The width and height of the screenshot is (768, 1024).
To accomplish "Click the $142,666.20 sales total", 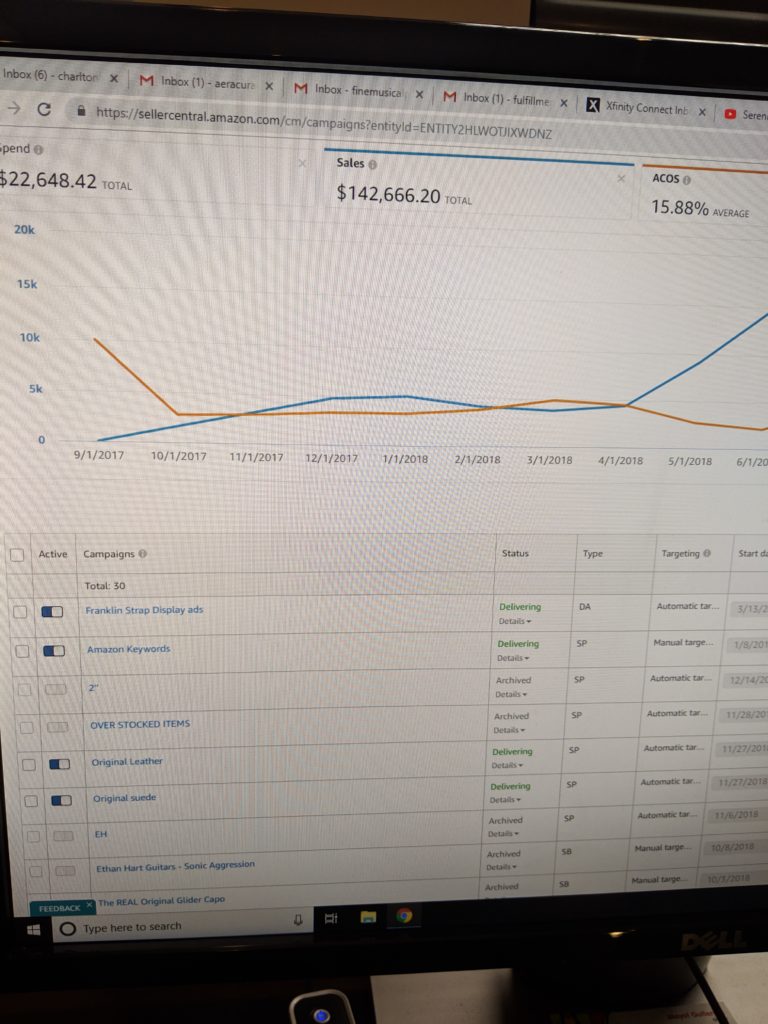I will (389, 193).
